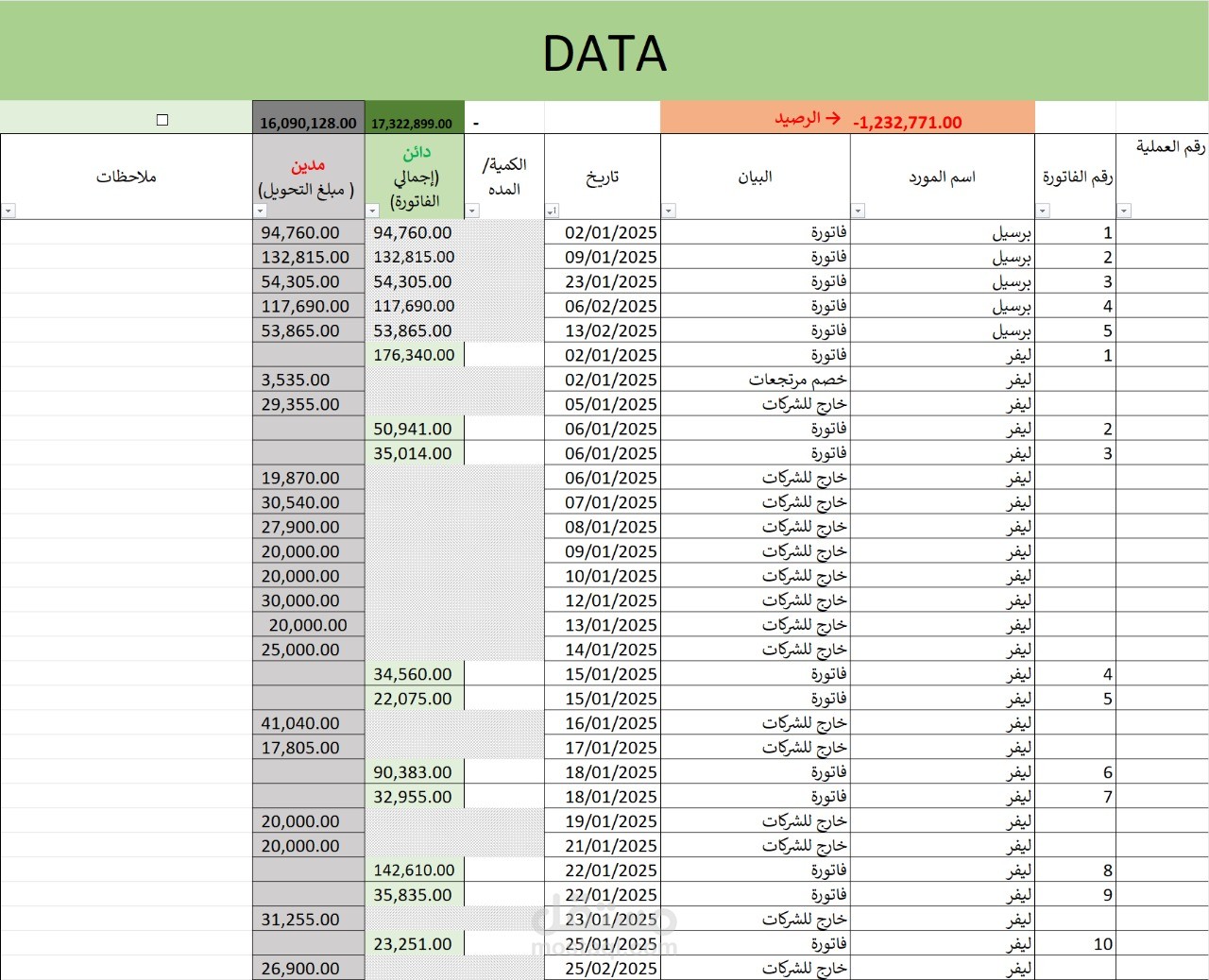This screenshot has height=980, width=1209.
Task: Select balance value -1,232,771.00
Action: (x=907, y=122)
